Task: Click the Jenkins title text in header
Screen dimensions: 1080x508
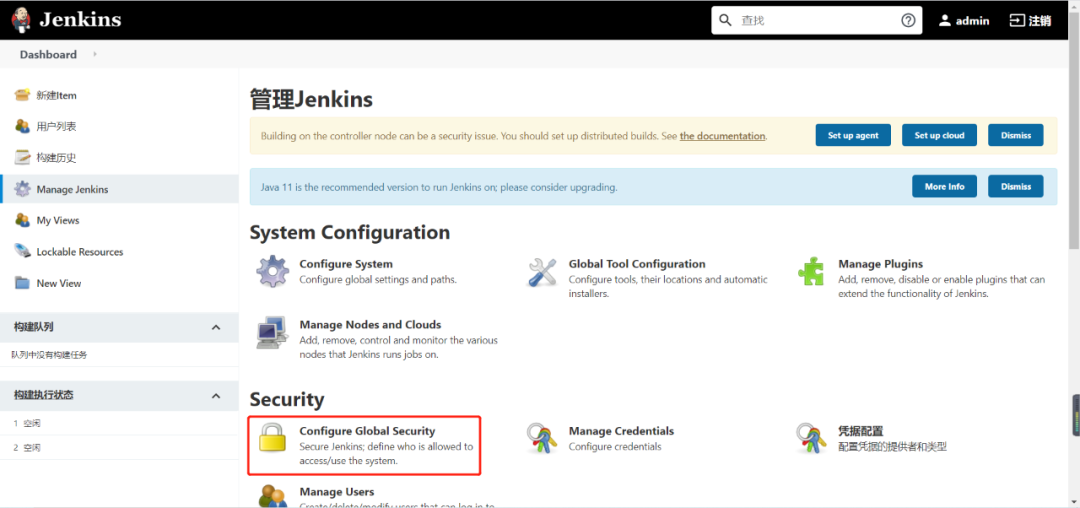Action: click(x=80, y=19)
